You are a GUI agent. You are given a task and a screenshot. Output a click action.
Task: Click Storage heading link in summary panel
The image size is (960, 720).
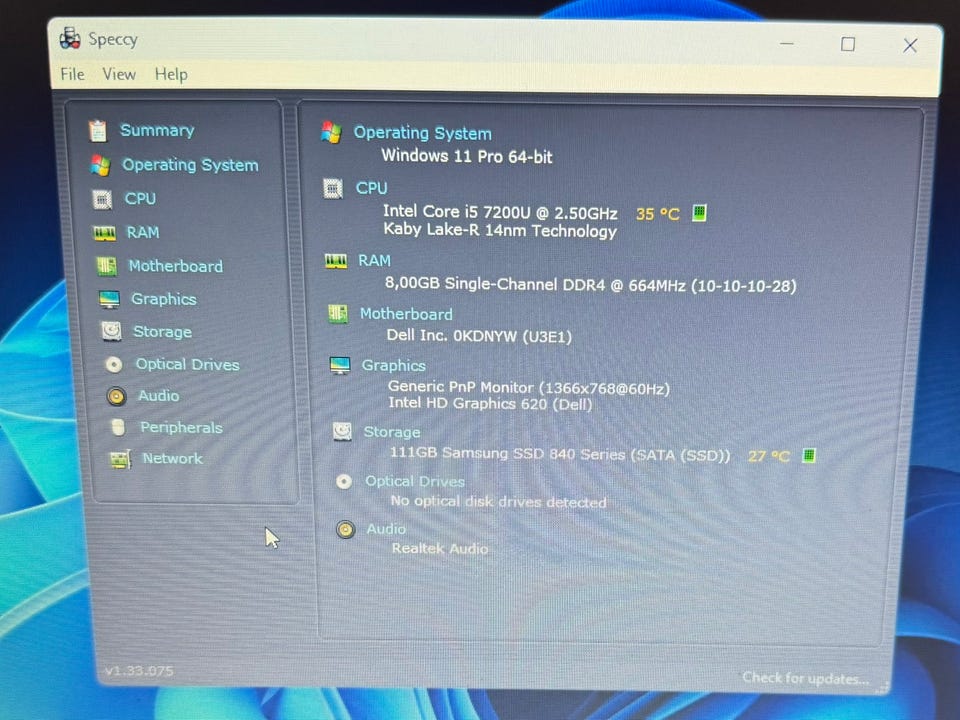(392, 432)
